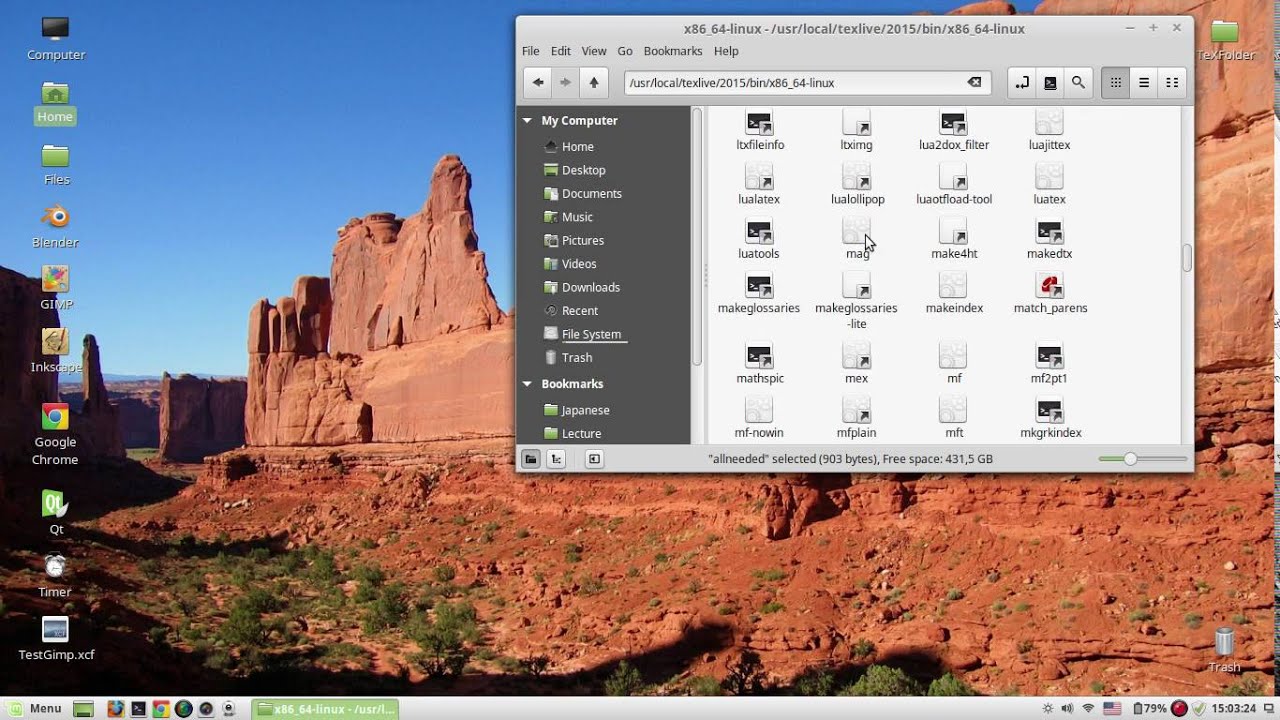Switch to icon view
This screenshot has height=720, width=1280.
pos(1116,83)
